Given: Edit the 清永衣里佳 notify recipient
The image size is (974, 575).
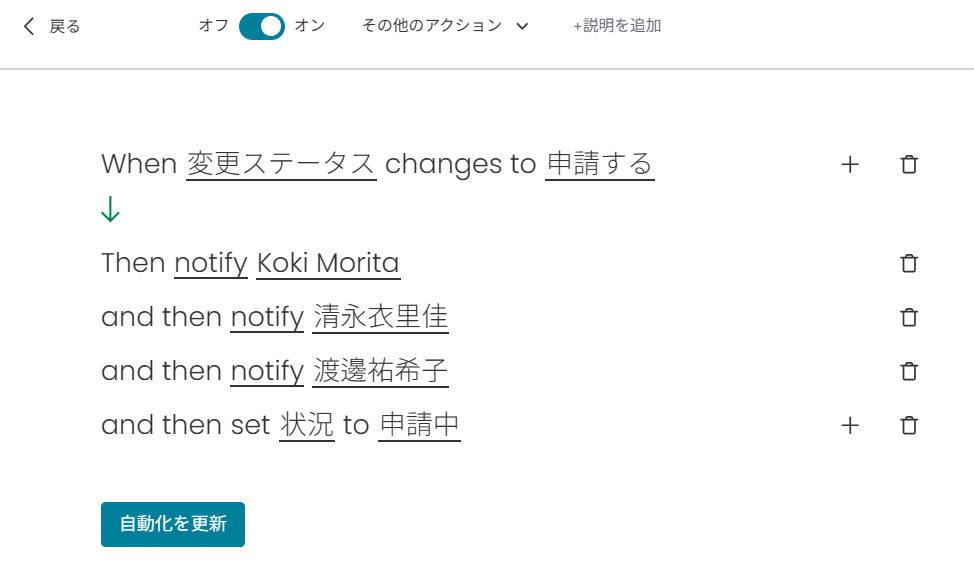Looking at the screenshot, I should click(x=380, y=317).
